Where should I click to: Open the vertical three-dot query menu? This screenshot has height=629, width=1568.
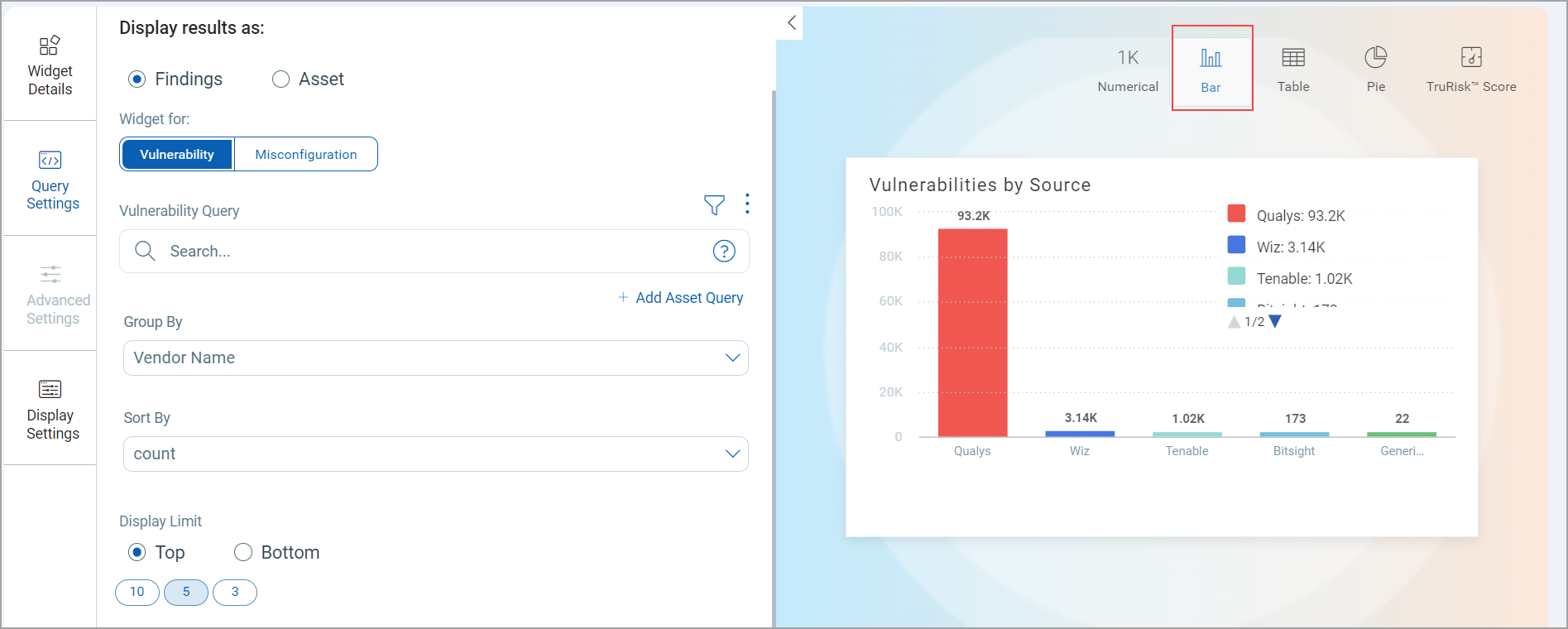coord(747,204)
